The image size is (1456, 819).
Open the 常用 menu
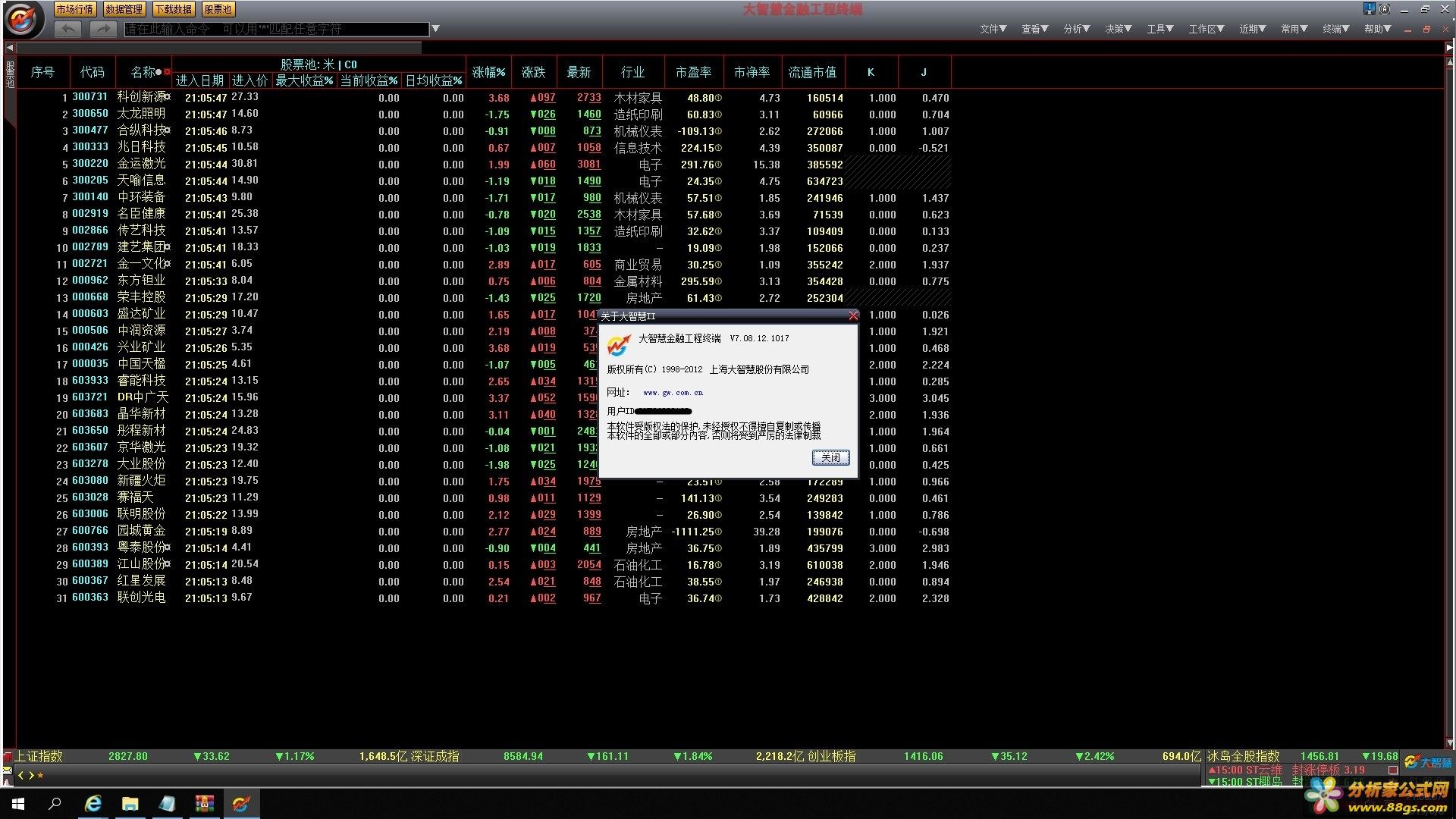(1294, 29)
